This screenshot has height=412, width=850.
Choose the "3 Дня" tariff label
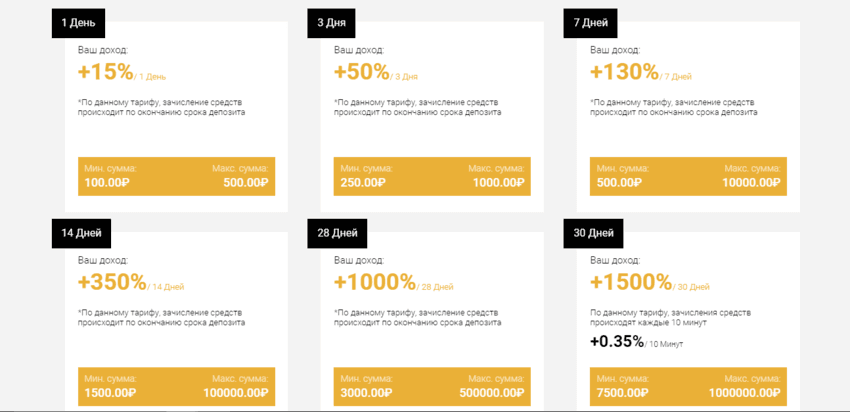pyautogui.click(x=335, y=21)
